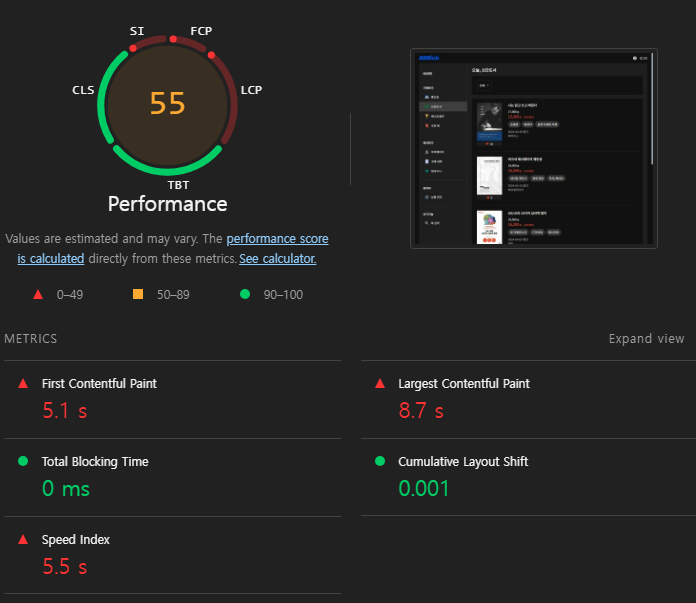The image size is (696, 603).
Task: Click the red triangle beside First Contentful Paint
Action: coord(23,384)
